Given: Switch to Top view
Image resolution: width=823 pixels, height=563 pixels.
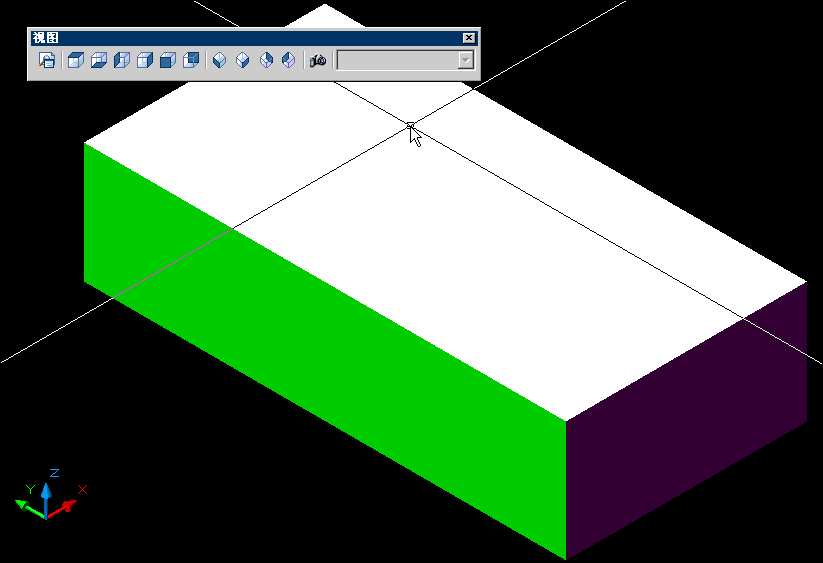Looking at the screenshot, I should [76, 60].
